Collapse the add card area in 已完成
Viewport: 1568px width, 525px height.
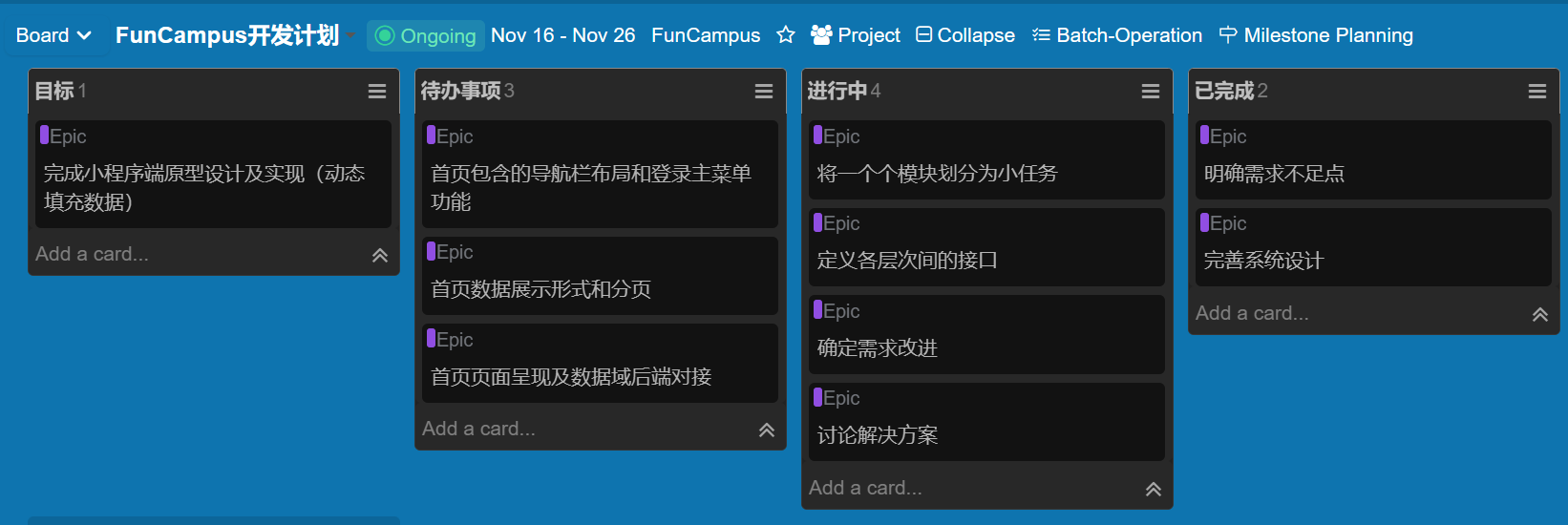[1540, 314]
